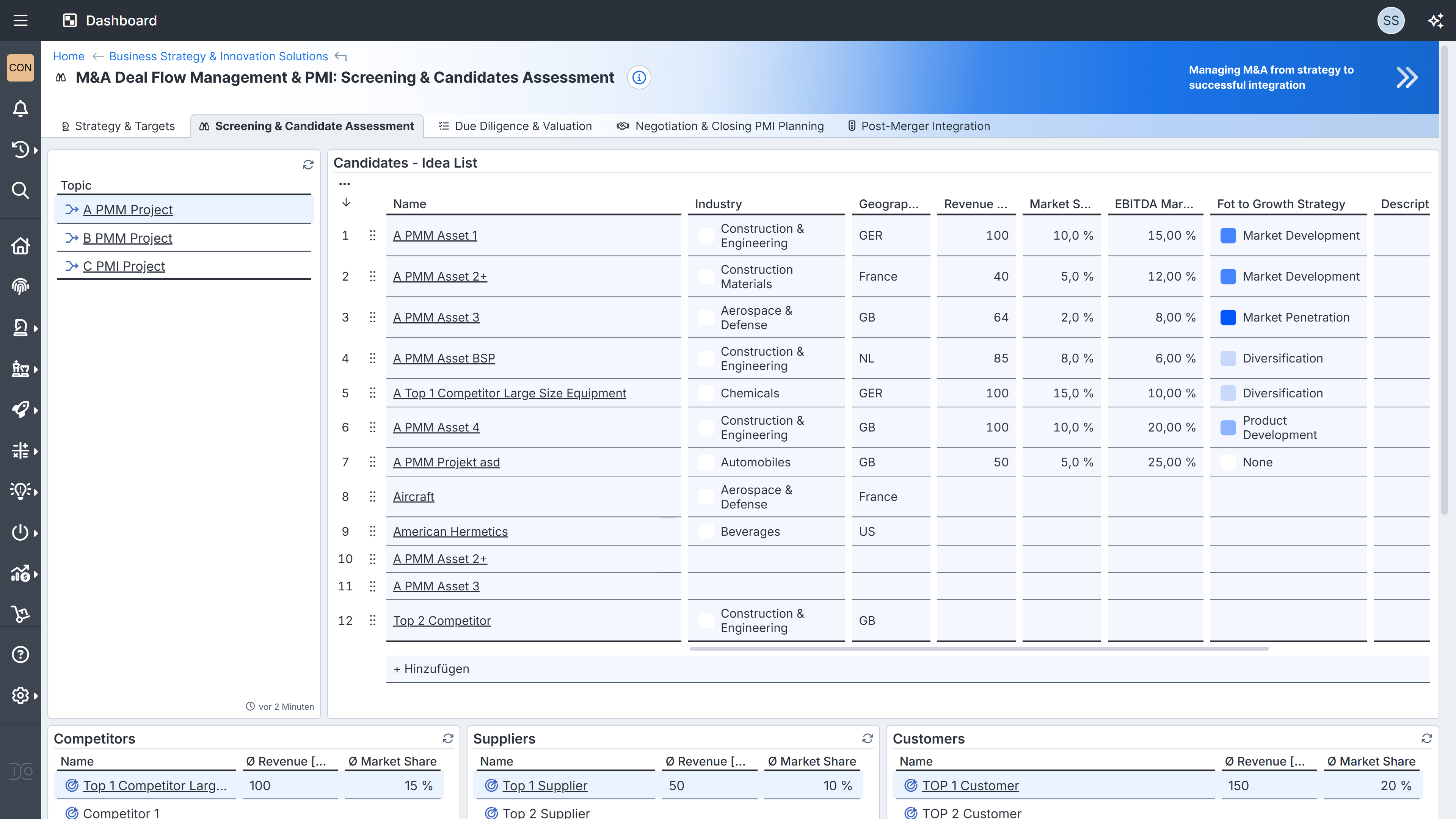Check the Beverages checkbox for American Hermetics

pos(705,531)
